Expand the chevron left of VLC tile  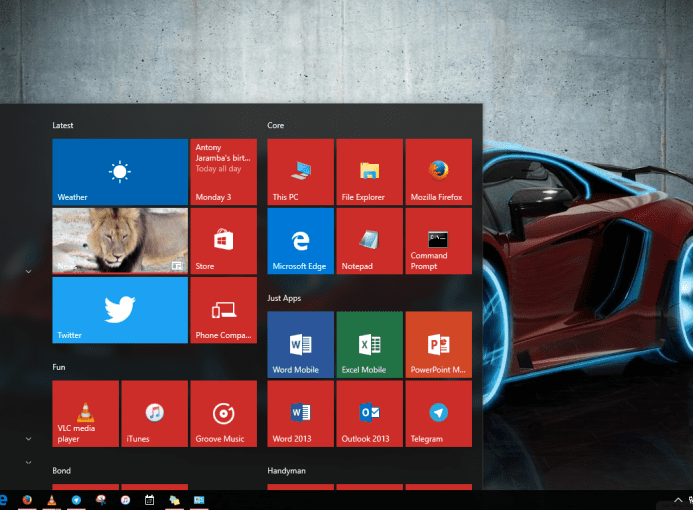28,439
